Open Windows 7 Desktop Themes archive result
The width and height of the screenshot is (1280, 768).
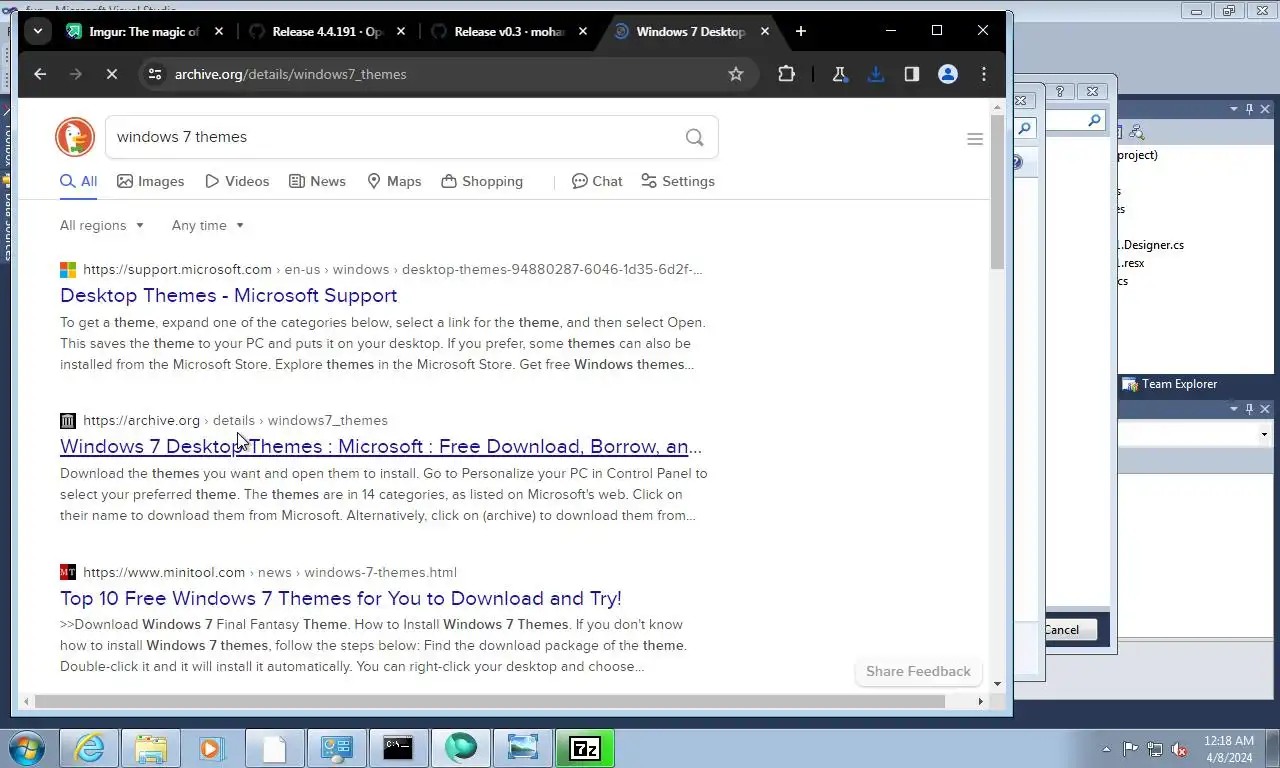pos(381,446)
